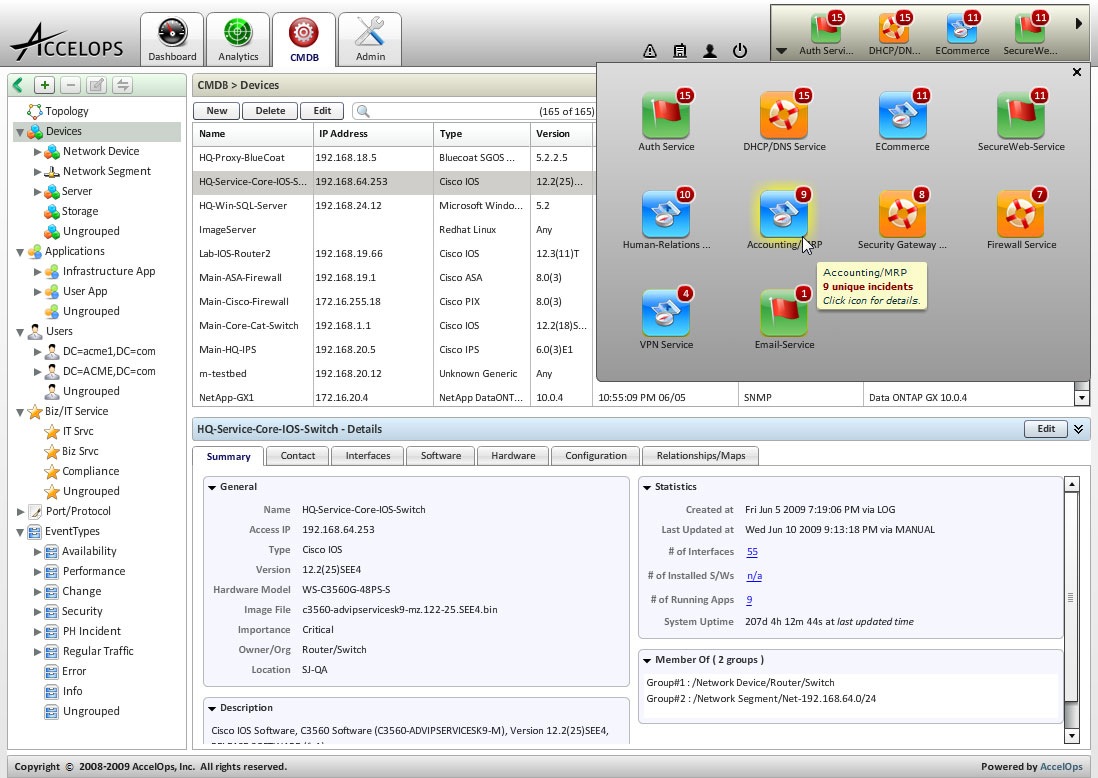Collapse the Statistics section
Viewport: 1098px width, 778px height.
646,487
